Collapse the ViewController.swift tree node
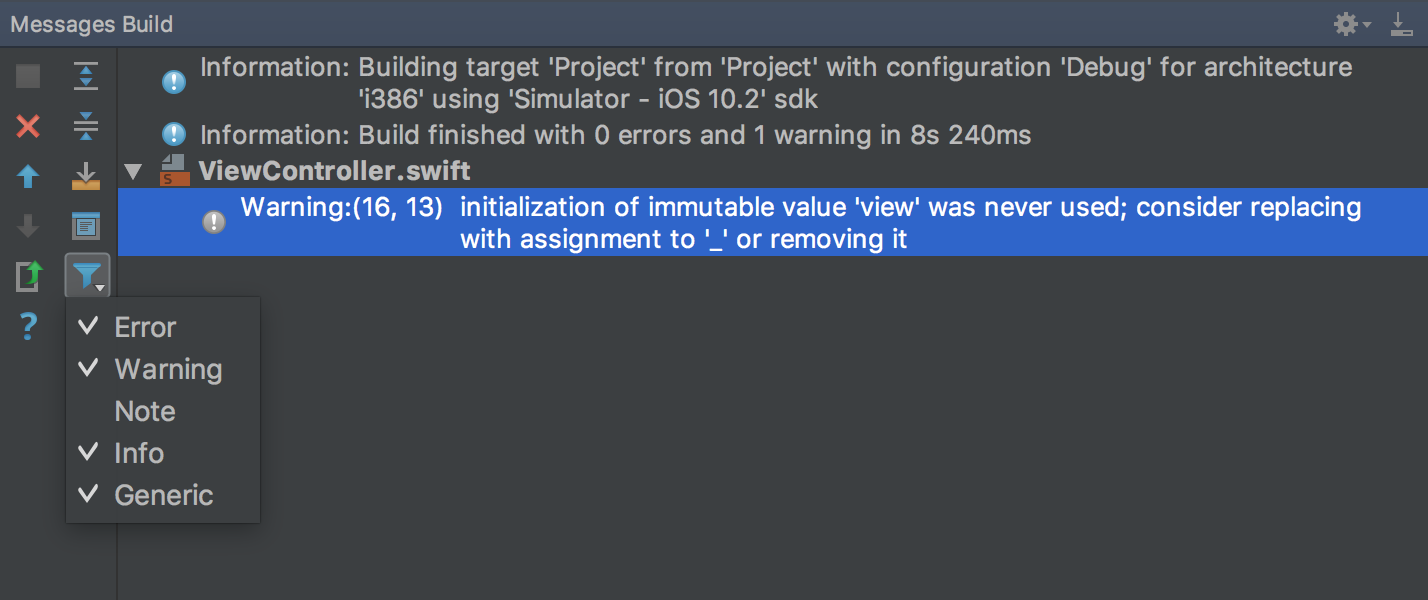Image resolution: width=1428 pixels, height=600 pixels. (x=133, y=172)
